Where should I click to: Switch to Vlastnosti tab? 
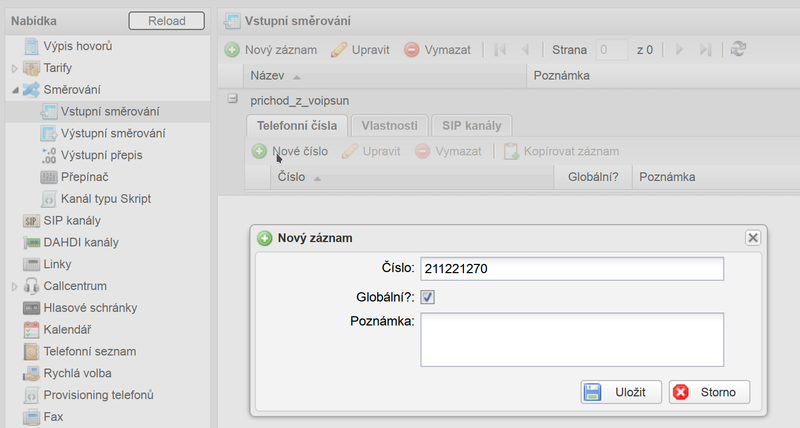point(389,125)
